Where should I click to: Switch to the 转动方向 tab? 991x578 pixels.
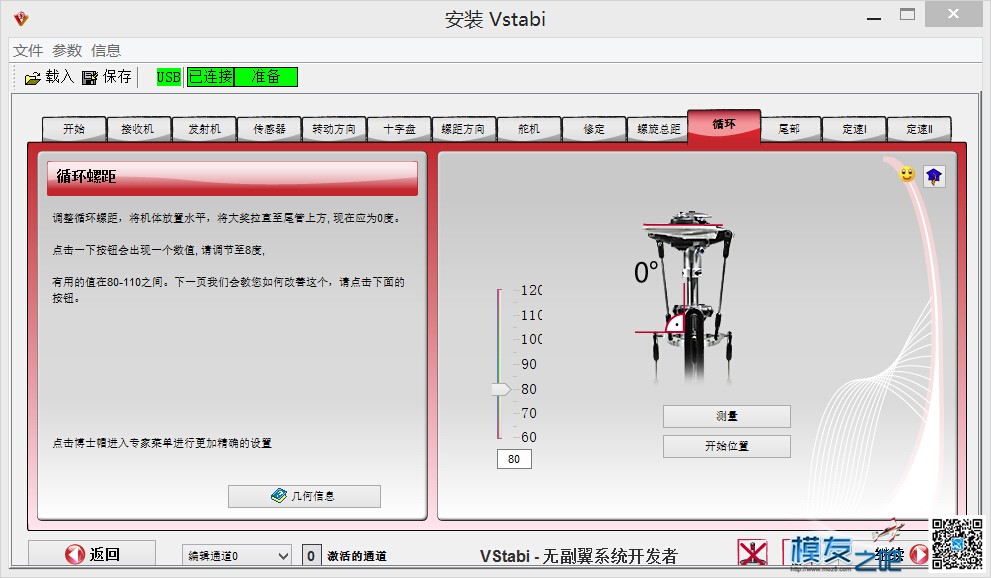[x=334, y=129]
